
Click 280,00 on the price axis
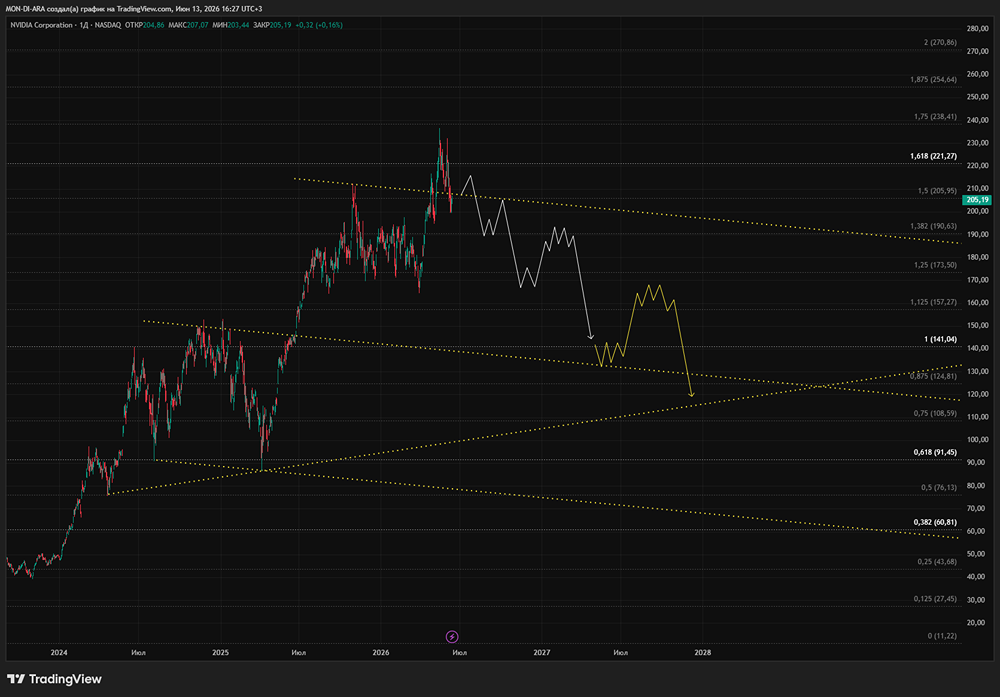[x=978, y=29]
